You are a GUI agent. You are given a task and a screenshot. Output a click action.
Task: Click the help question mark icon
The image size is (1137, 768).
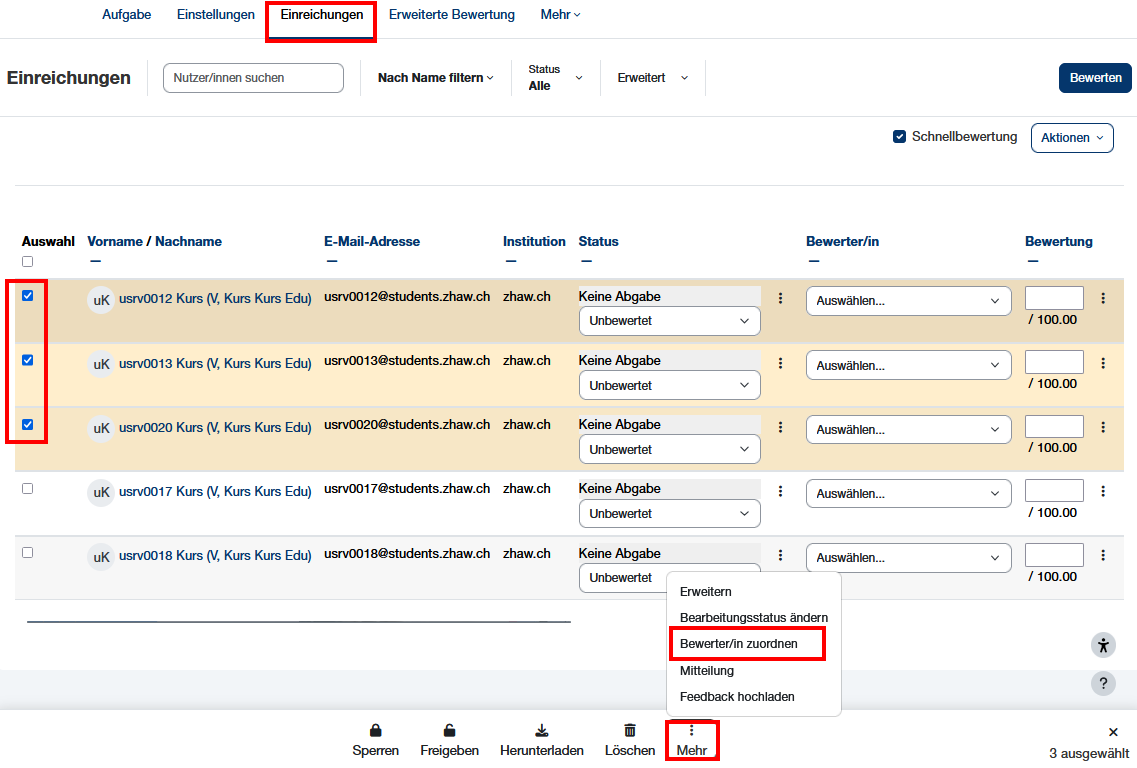1102,684
